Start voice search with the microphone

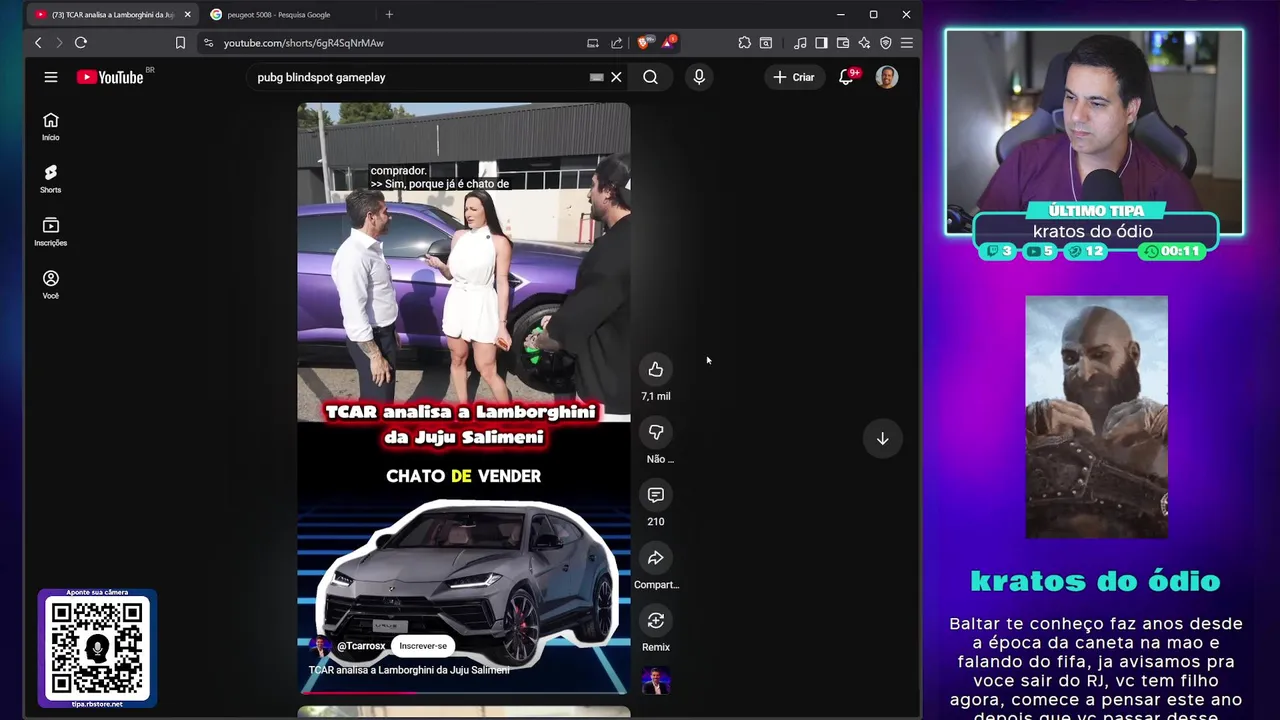pos(699,77)
